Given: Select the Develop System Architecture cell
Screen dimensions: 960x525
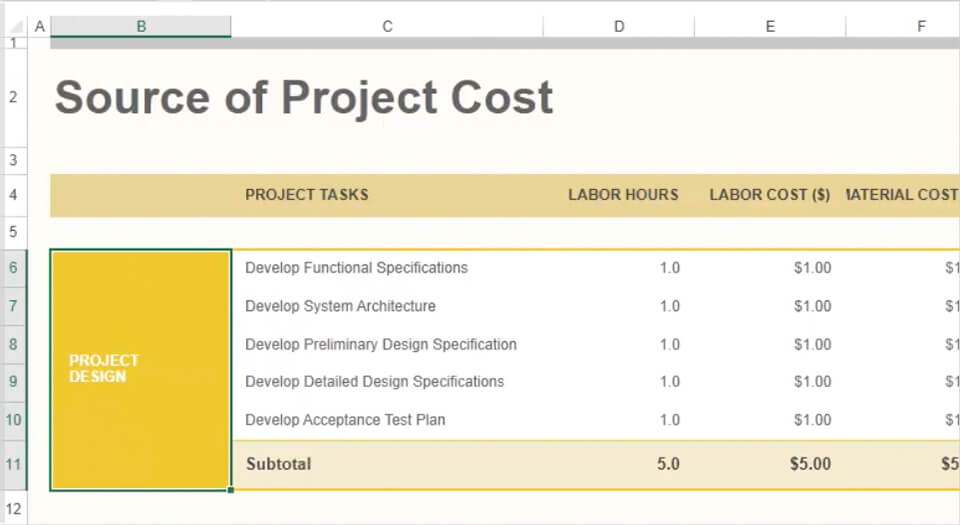Looking at the screenshot, I should pos(340,306).
